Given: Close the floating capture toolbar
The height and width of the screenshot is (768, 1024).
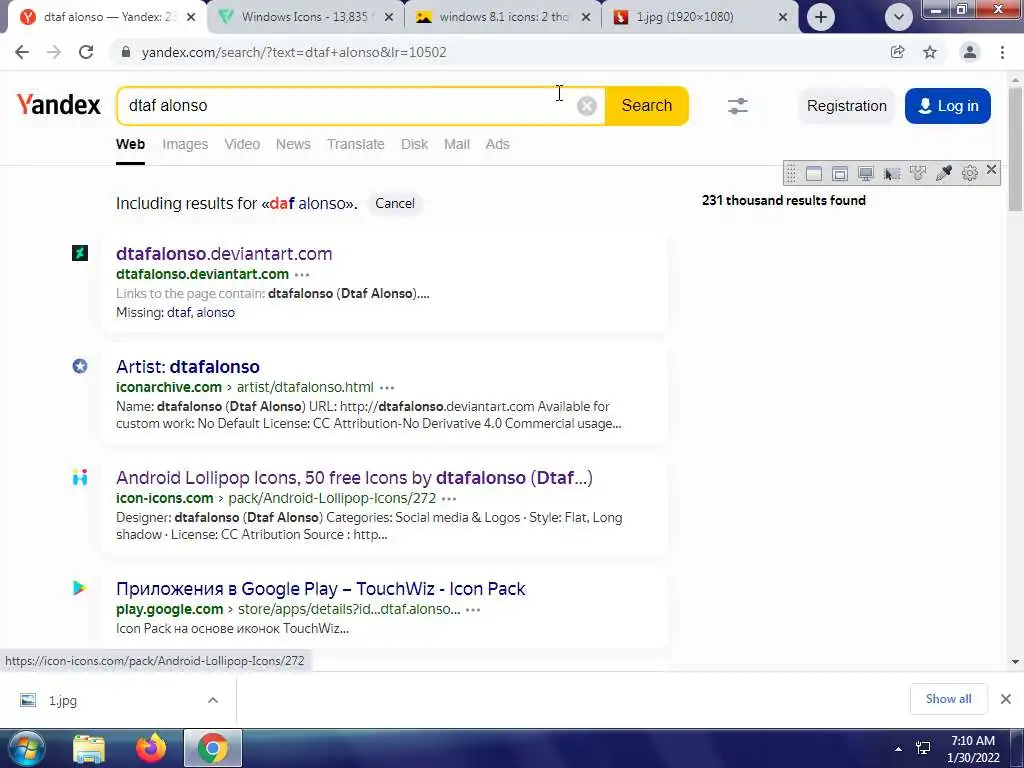Looking at the screenshot, I should 991,170.
